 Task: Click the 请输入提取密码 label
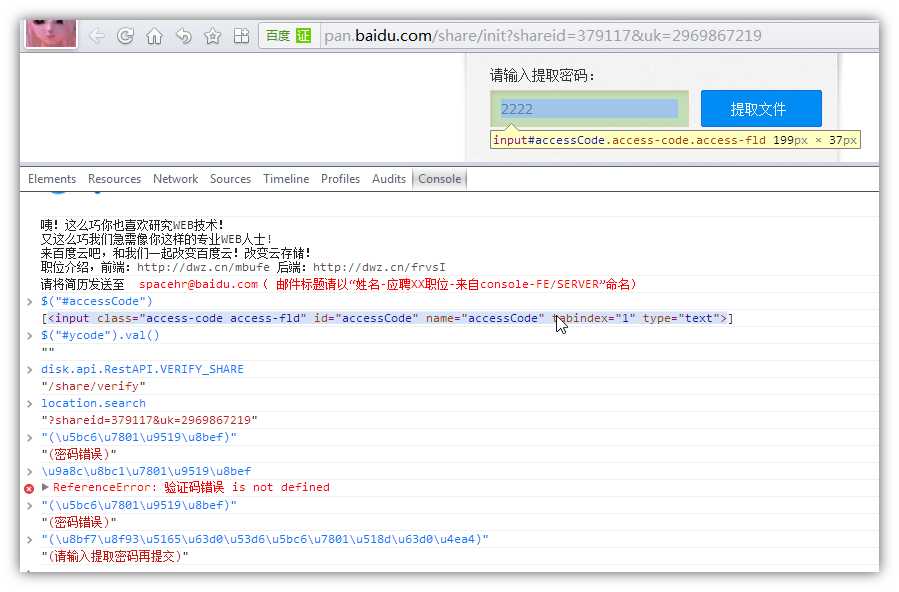(542, 75)
